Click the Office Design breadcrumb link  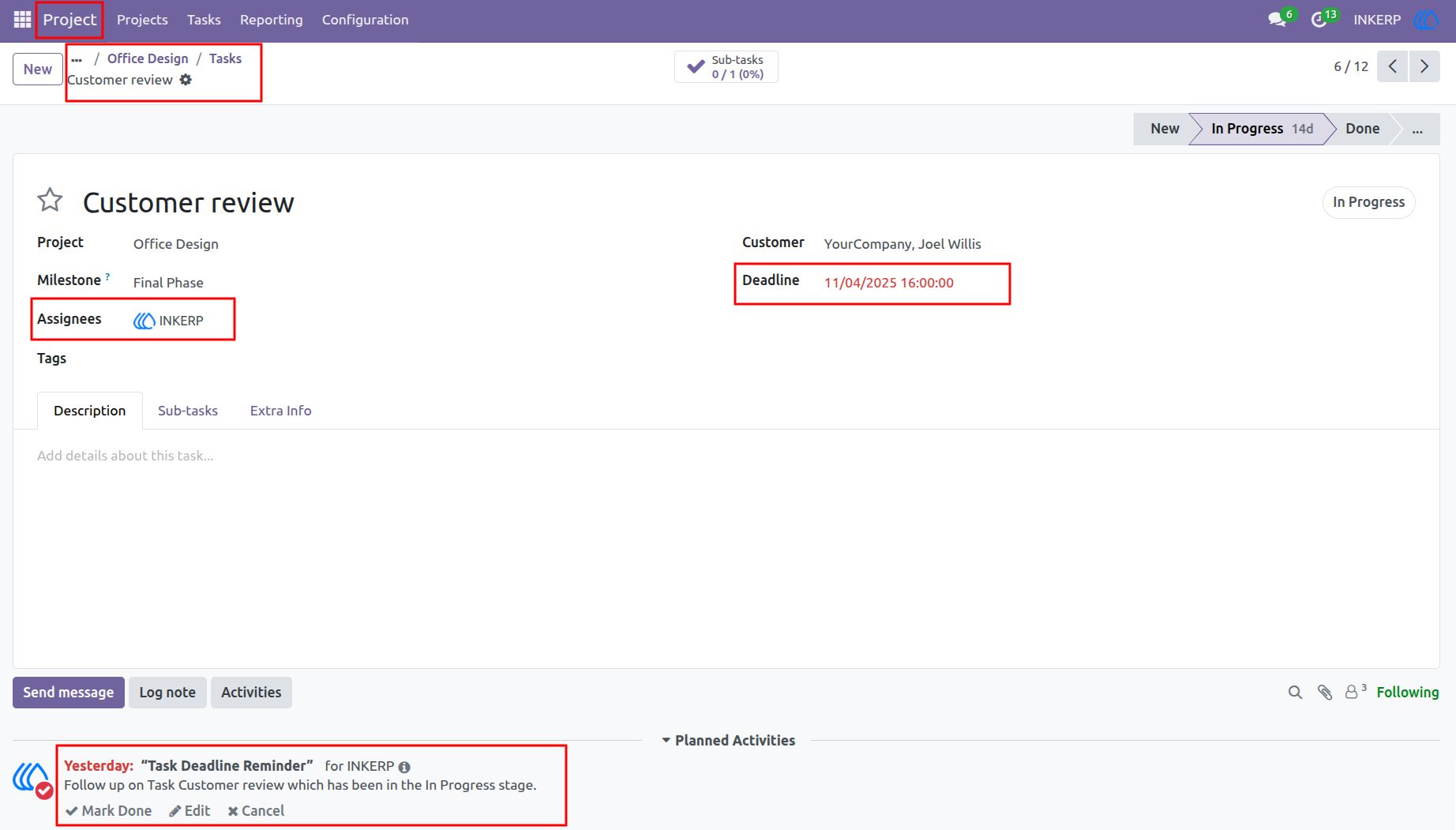coord(148,58)
